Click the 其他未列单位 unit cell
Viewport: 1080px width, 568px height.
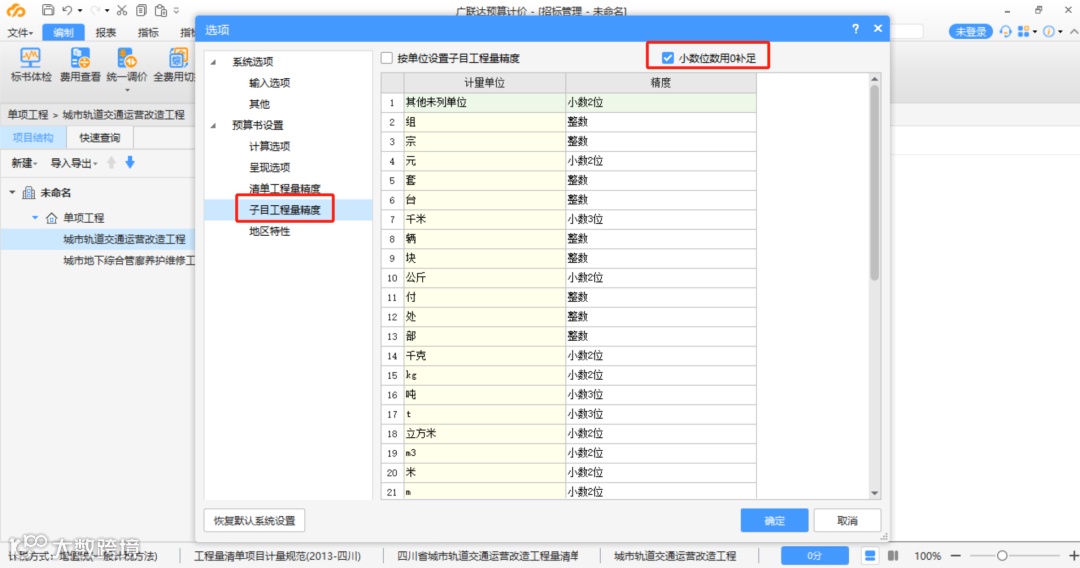pyautogui.click(x=484, y=102)
